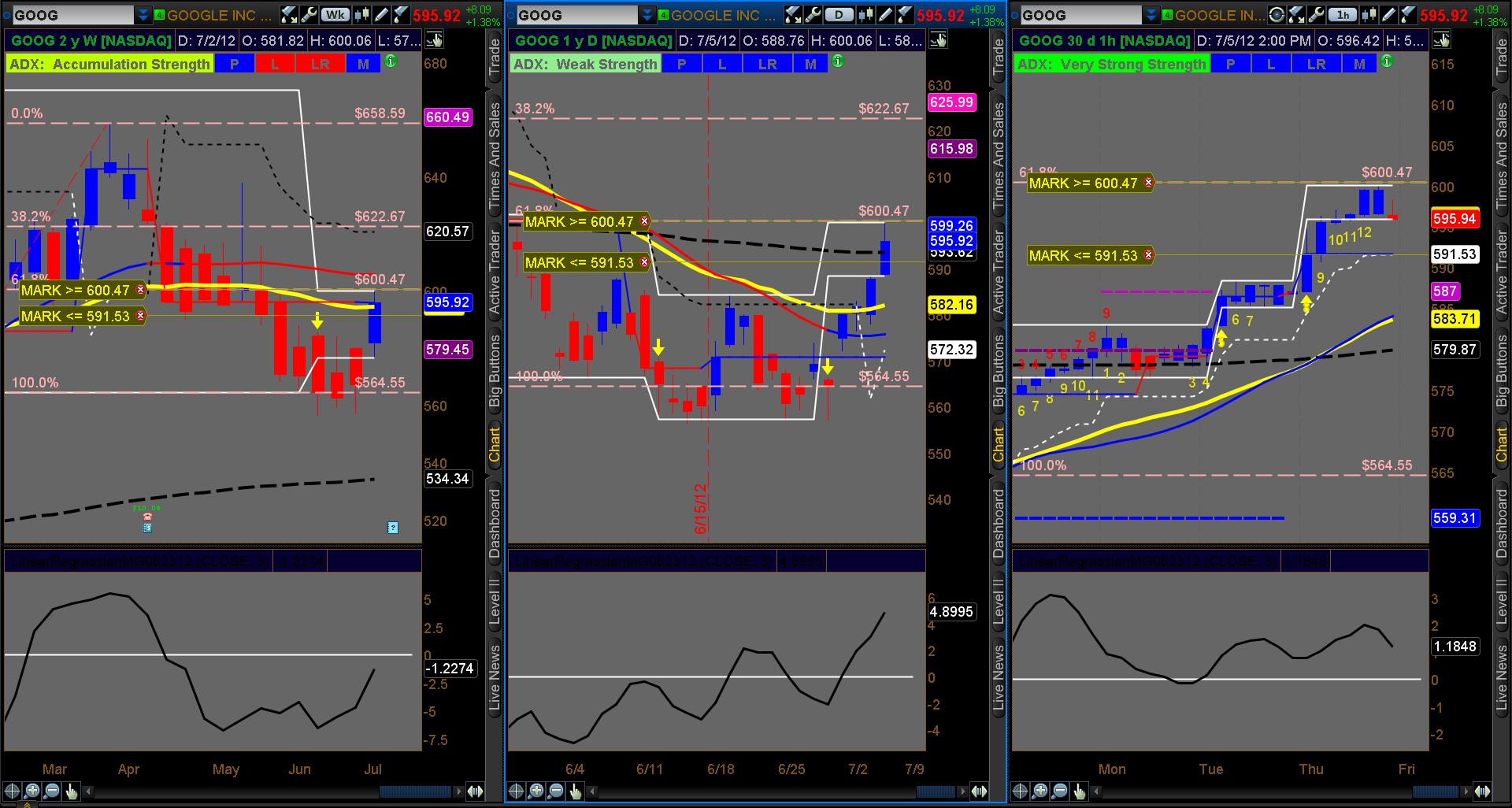Viewport: 1512px width, 808px height.
Task: Toggle the M indicator in daily chart
Action: pos(810,64)
